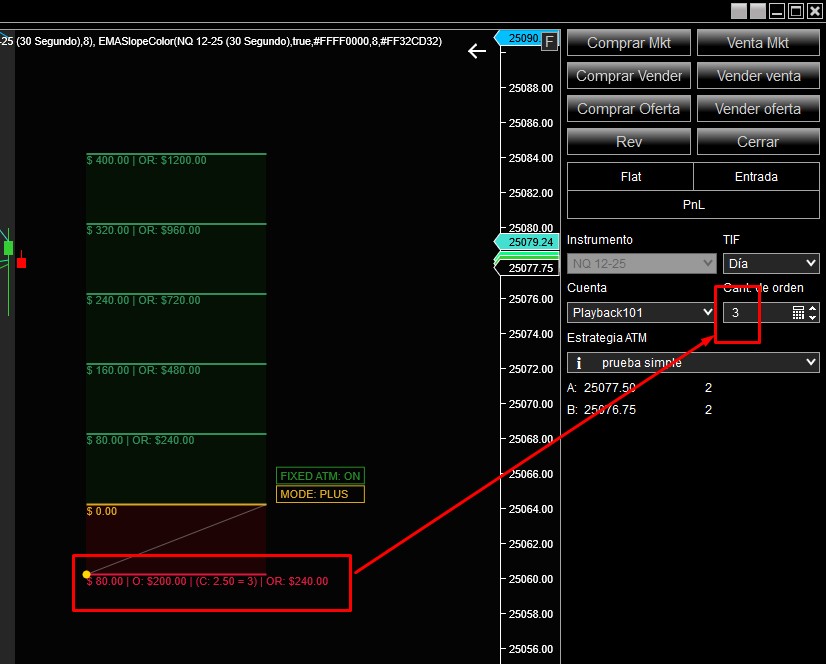Open the order quantity calculator icon
This screenshot has width=826, height=664.
[798, 313]
